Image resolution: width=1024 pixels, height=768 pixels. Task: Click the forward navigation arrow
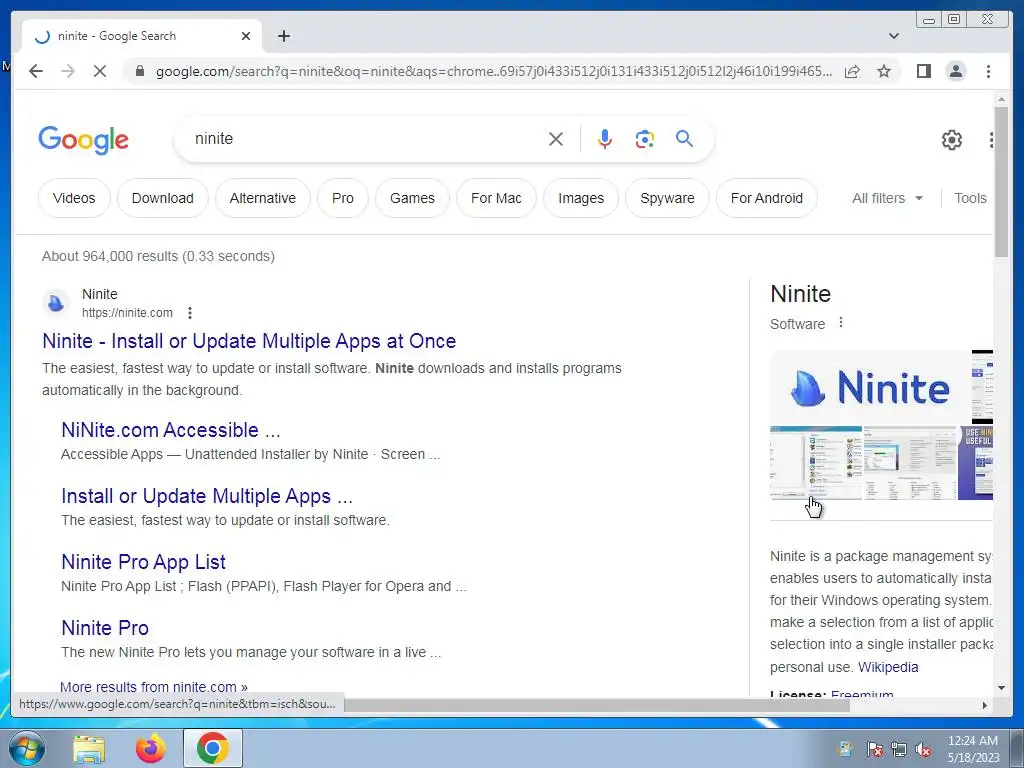click(x=68, y=71)
